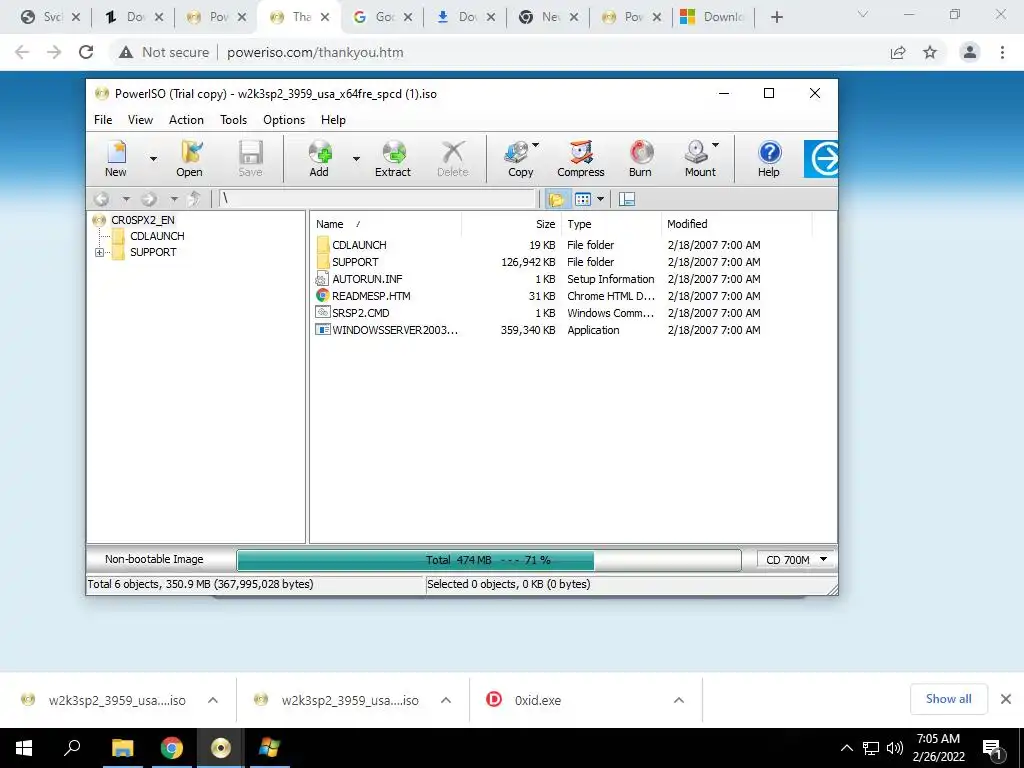
Task: Open a new Chrome tab
Action: click(x=776, y=17)
